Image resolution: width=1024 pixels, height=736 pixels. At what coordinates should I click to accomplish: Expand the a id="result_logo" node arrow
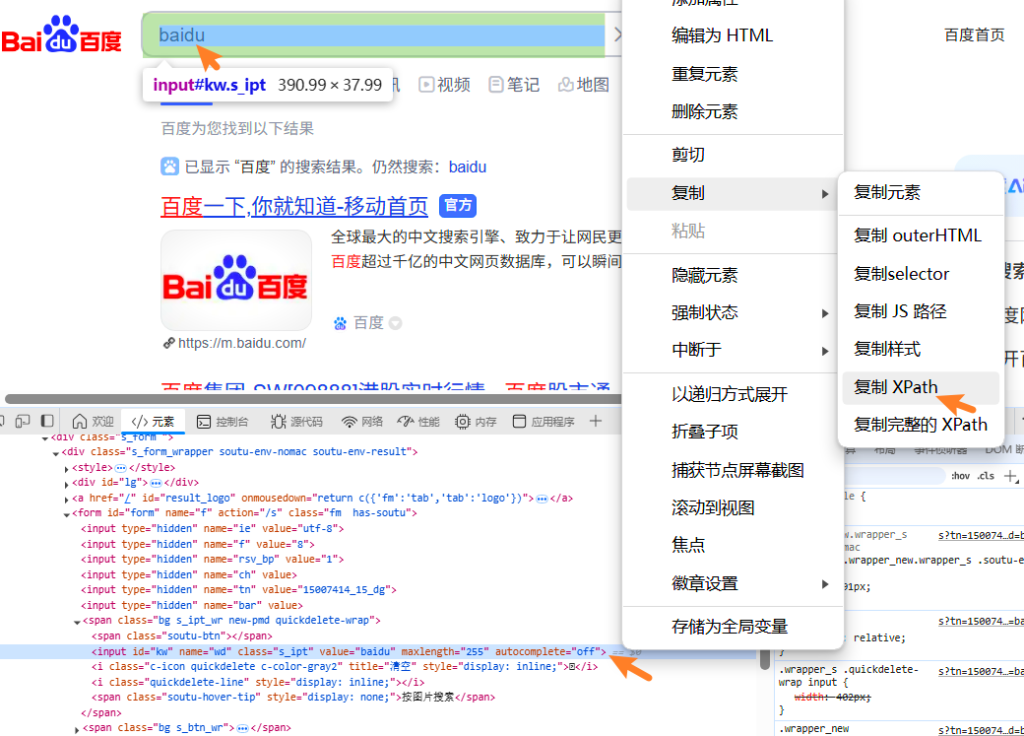(x=67, y=499)
